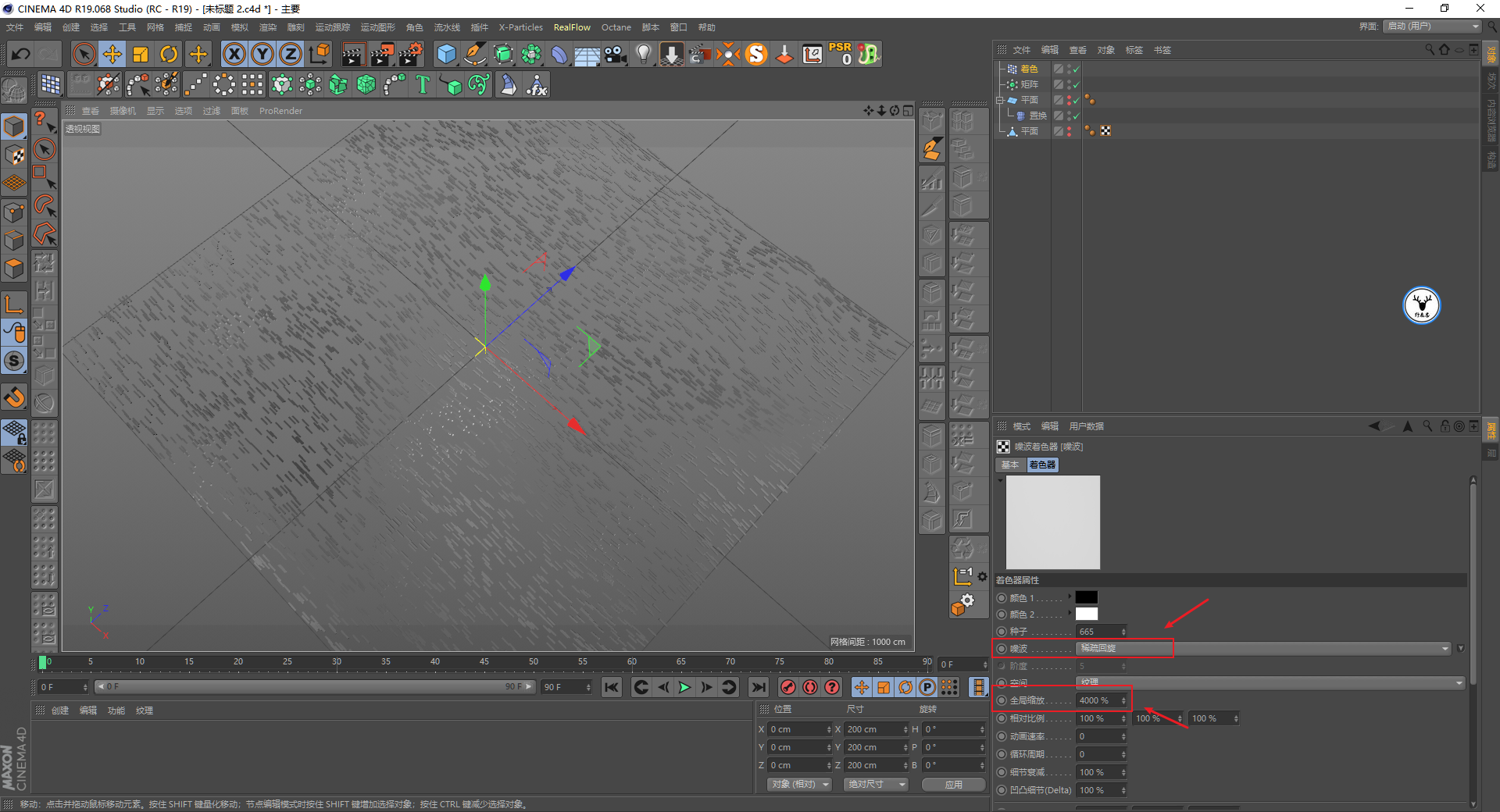Toggle animation circle beside 种子
Screen dimensions: 1500x812
click(1002, 631)
